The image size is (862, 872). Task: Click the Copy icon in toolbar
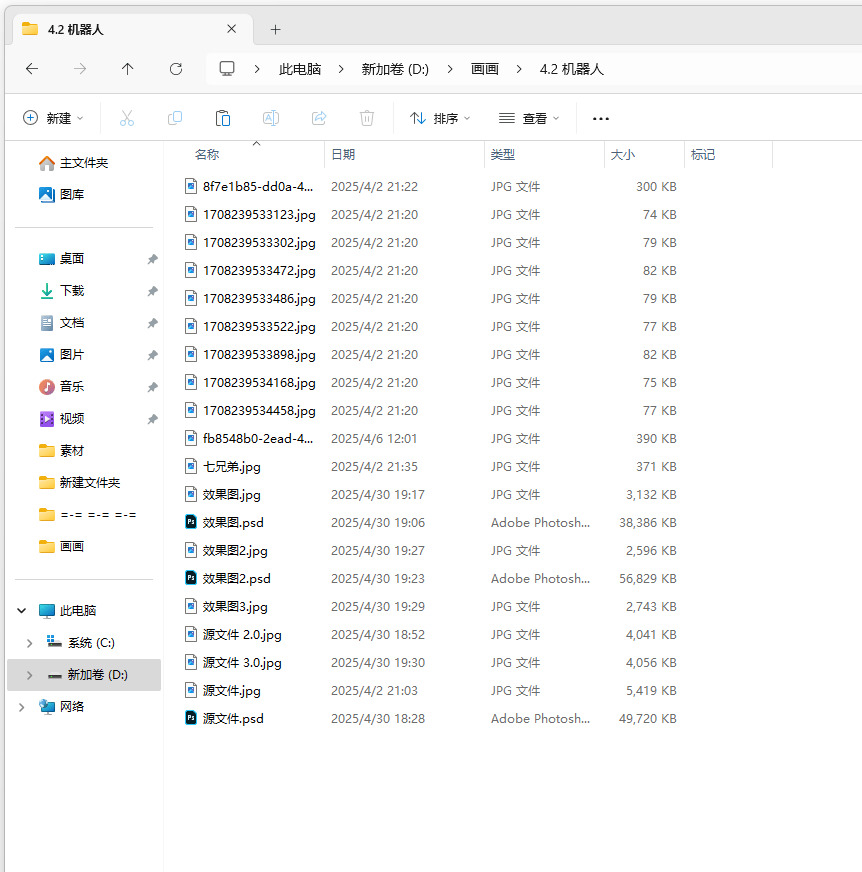(x=175, y=118)
